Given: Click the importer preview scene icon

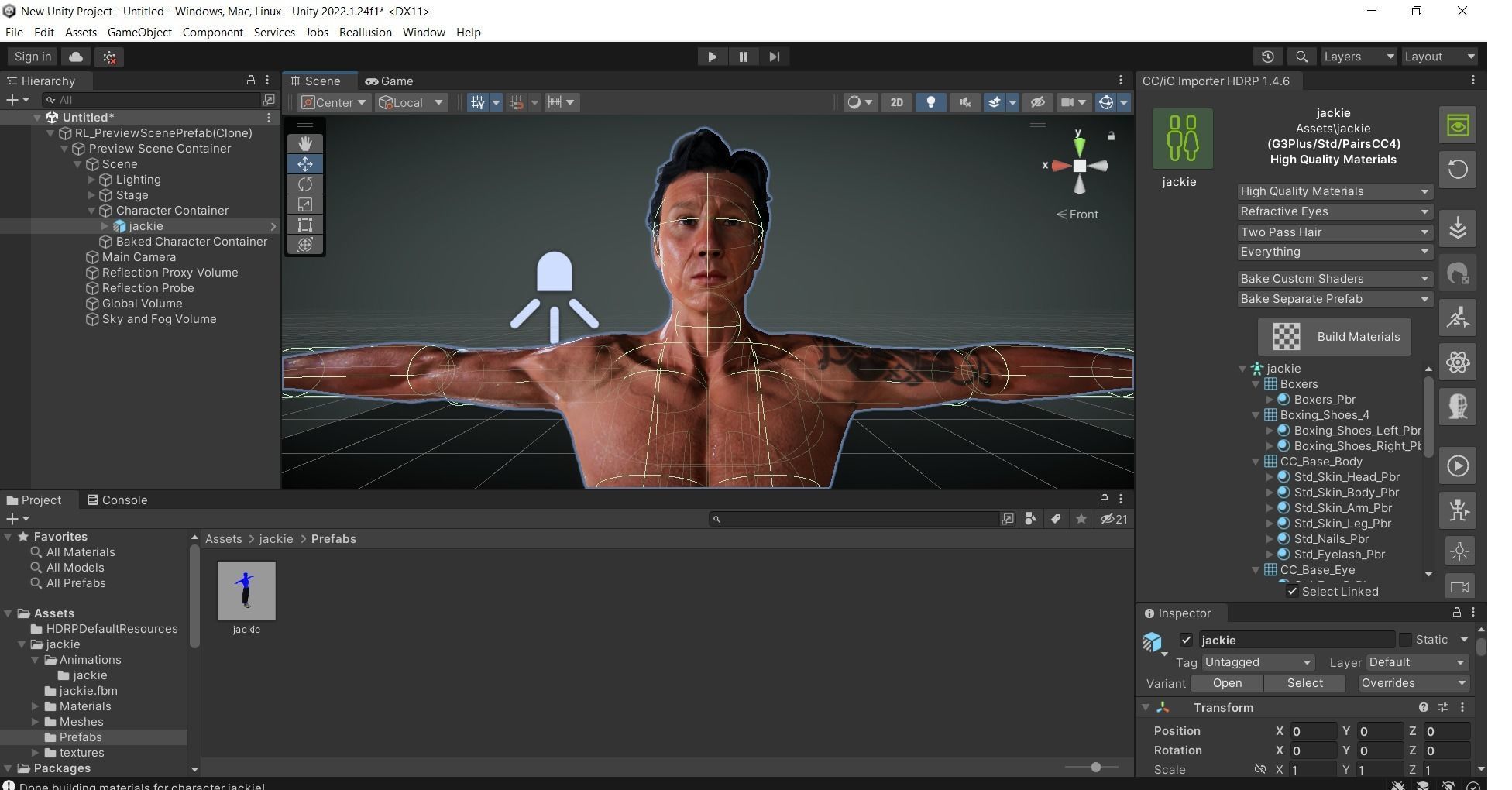Looking at the screenshot, I should coord(1458,125).
